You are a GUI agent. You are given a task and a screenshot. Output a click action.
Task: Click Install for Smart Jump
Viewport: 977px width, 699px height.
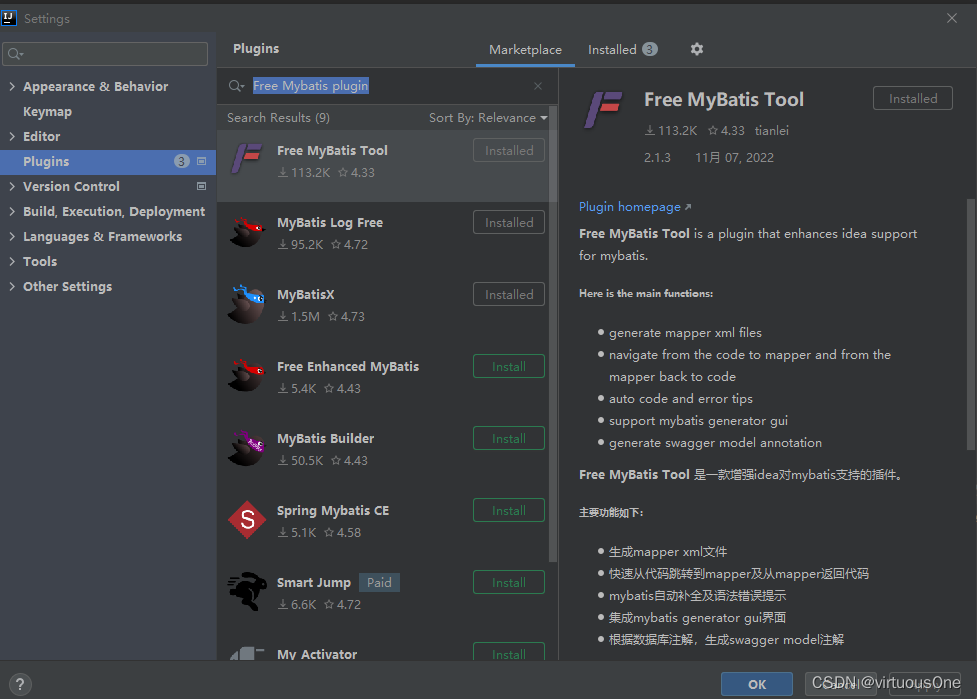pos(508,582)
